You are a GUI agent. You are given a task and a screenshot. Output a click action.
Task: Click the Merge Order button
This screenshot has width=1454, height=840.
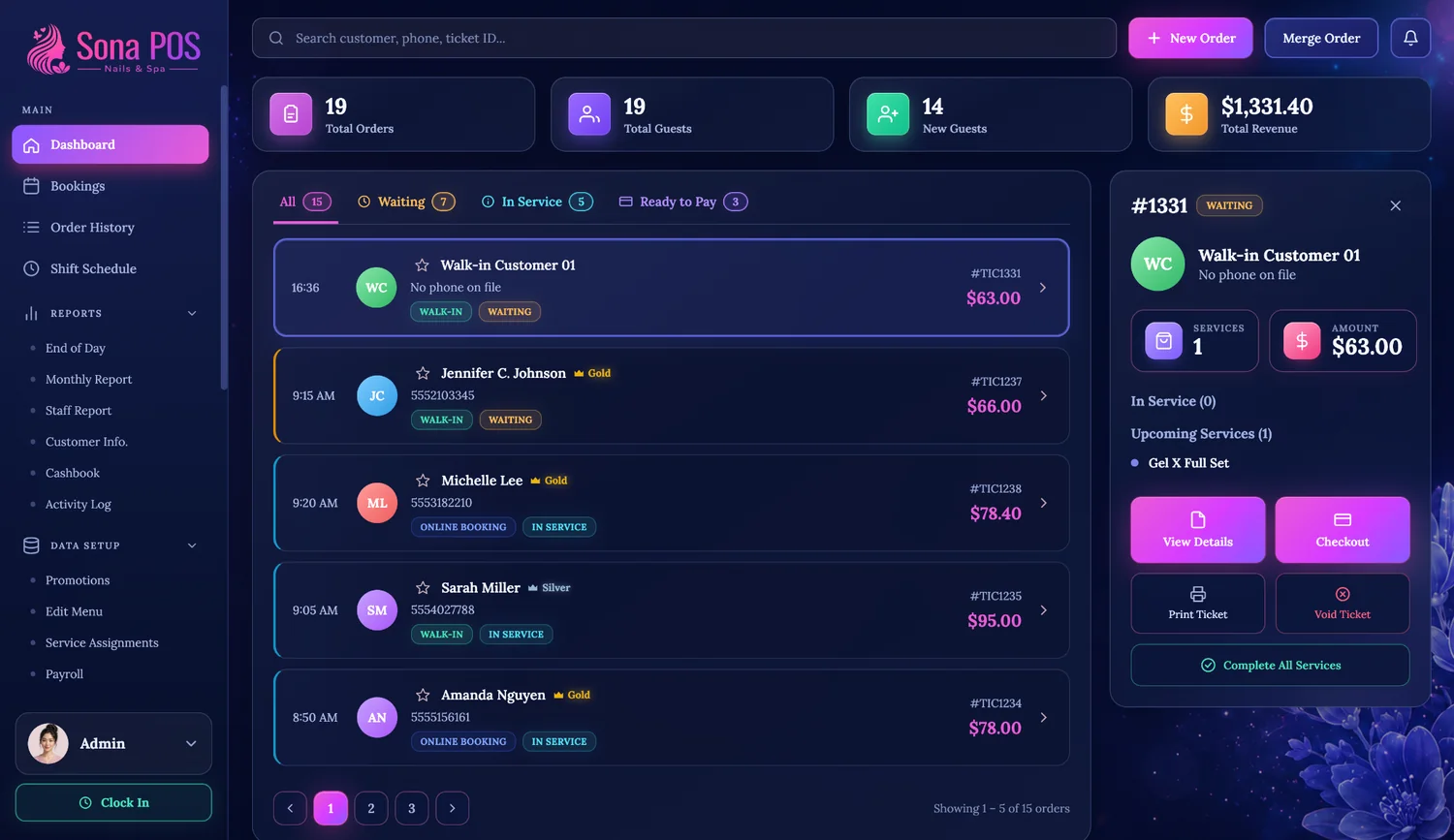click(1321, 38)
